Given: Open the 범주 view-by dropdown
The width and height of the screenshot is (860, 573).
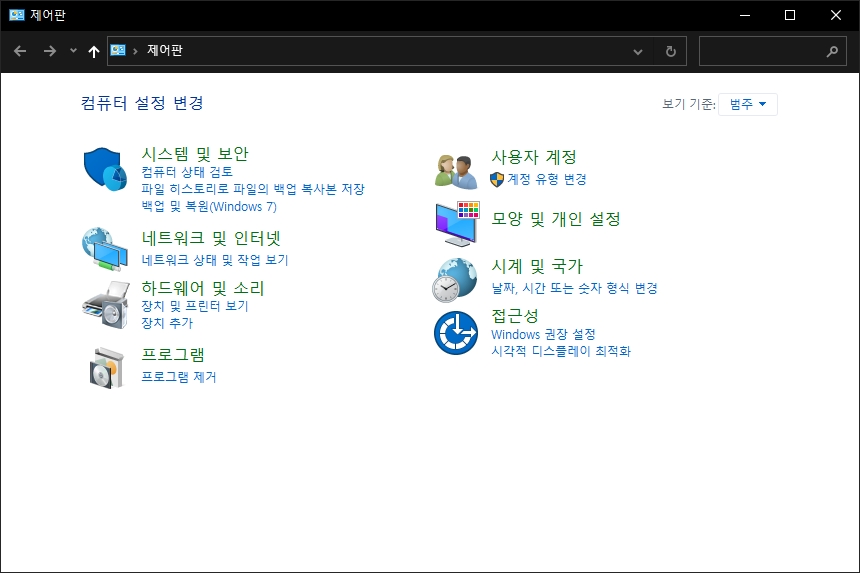Looking at the screenshot, I should [x=748, y=104].
